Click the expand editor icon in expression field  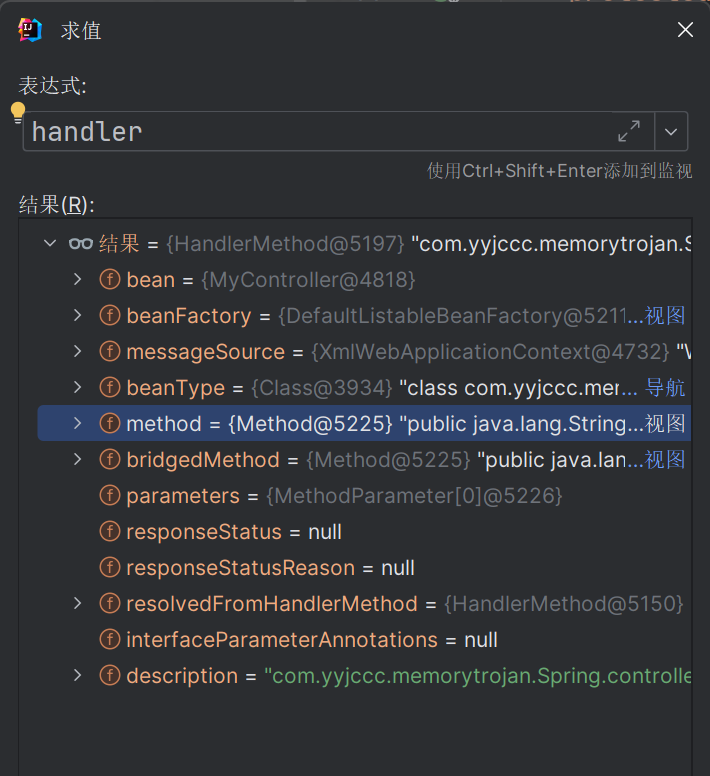click(x=629, y=131)
